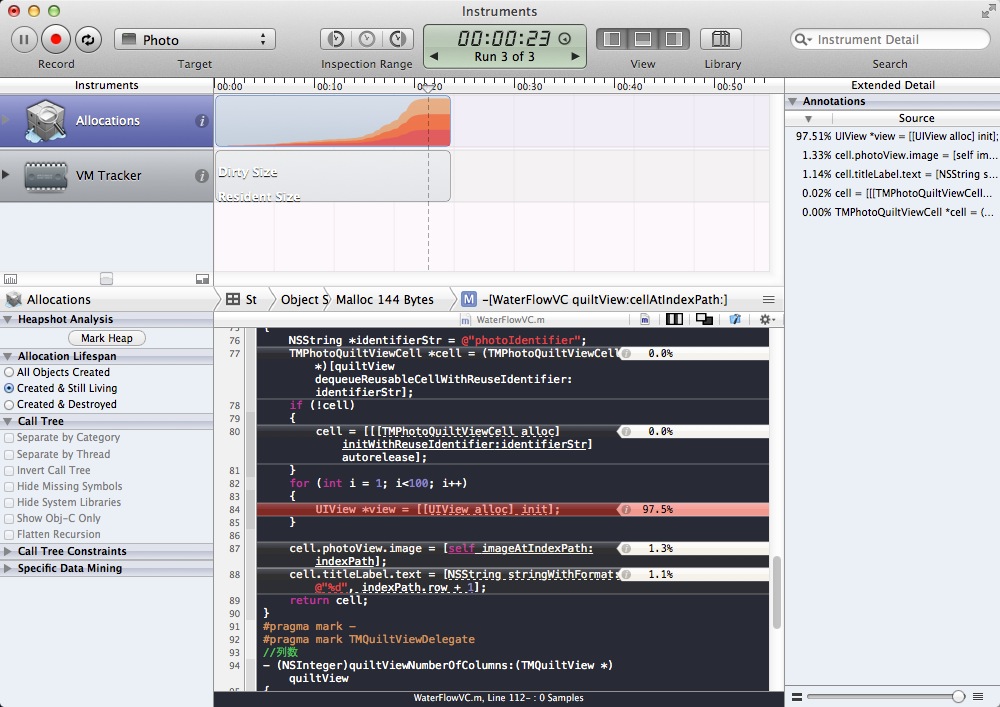1000x707 pixels.
Task: Collapse the Annotations section
Action: (793, 101)
